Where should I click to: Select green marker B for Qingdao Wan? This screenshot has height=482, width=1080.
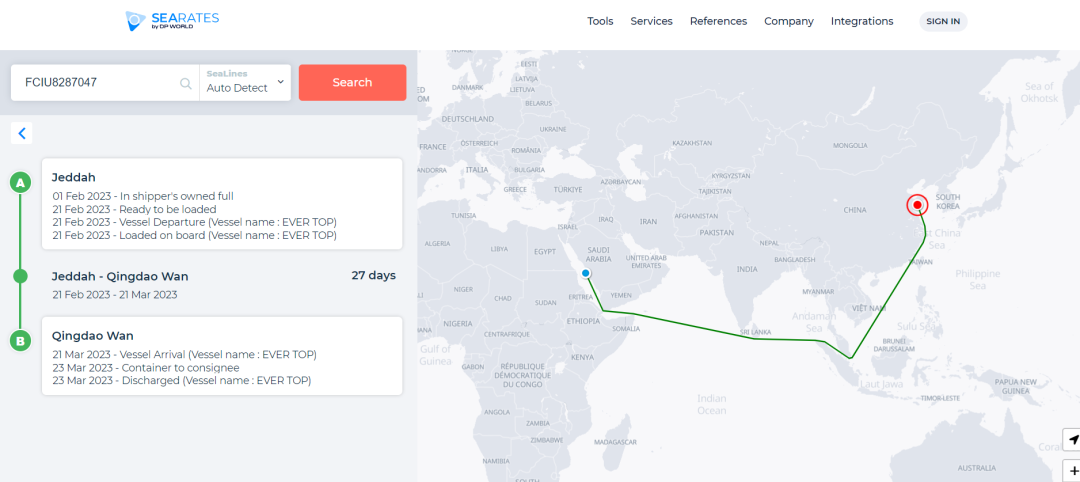[20, 341]
